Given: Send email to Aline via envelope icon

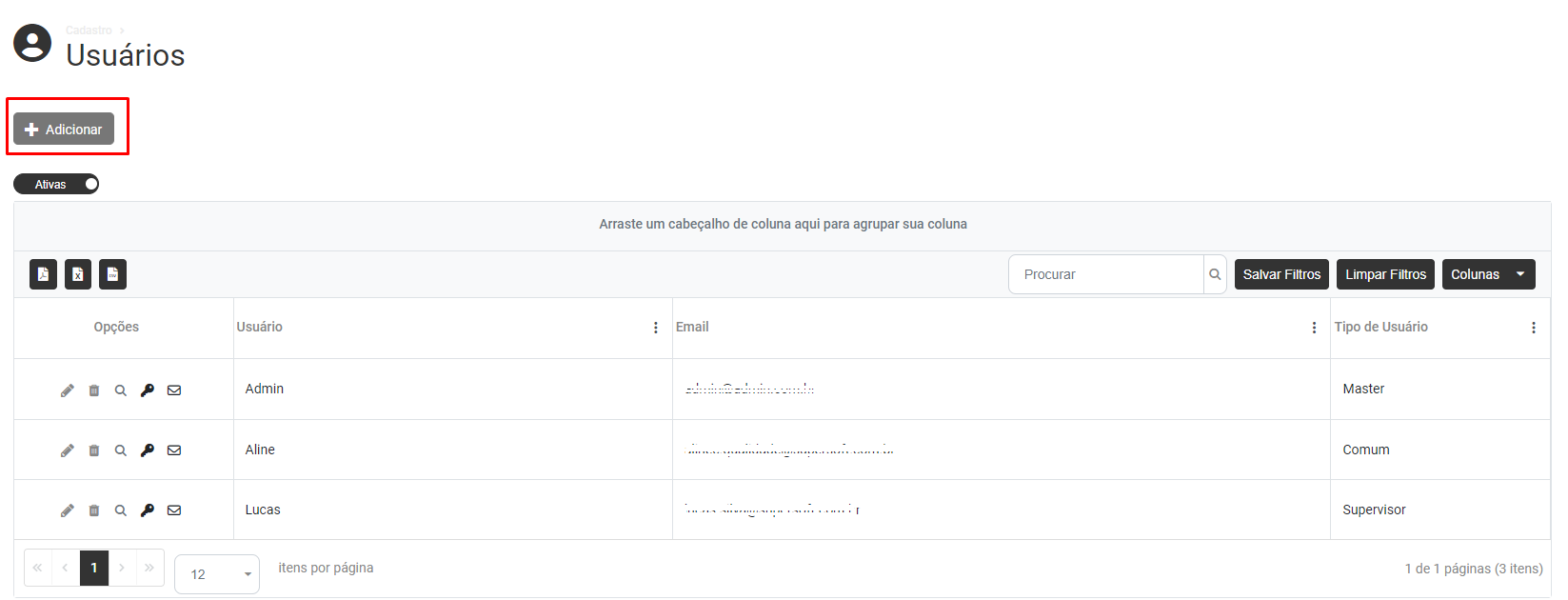Looking at the screenshot, I should 174,450.
